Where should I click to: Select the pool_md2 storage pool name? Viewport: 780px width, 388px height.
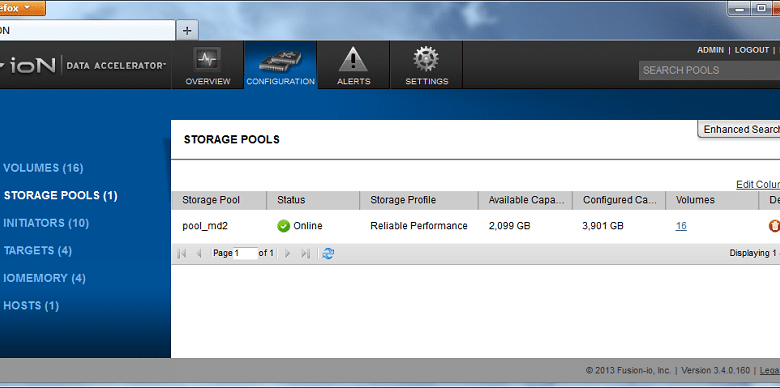tap(205, 226)
